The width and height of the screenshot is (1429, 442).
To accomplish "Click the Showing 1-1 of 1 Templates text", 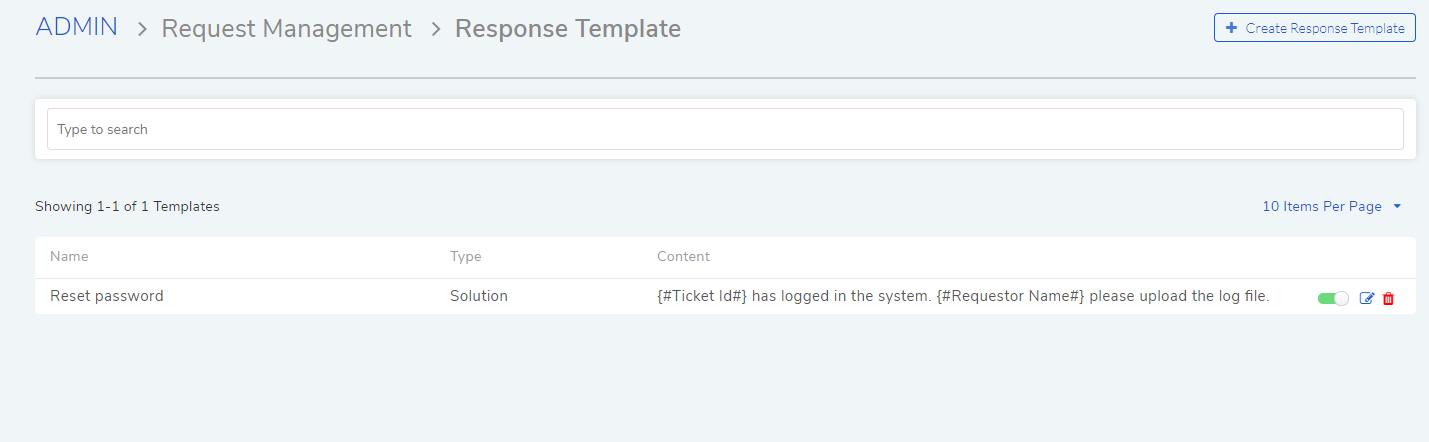I will point(127,206).
